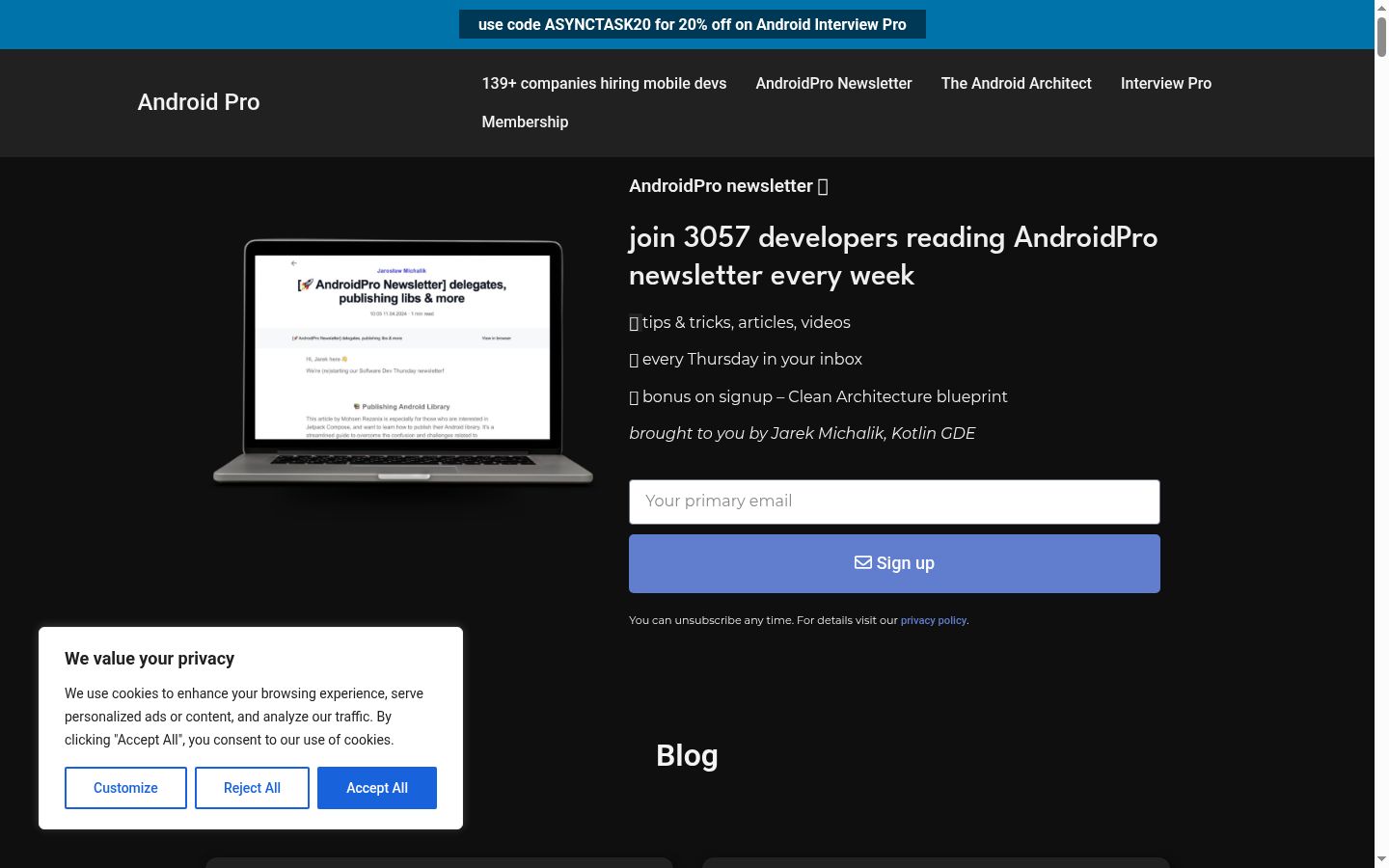Reject all cookies
Viewport: 1389px width, 868px height.
click(252, 788)
